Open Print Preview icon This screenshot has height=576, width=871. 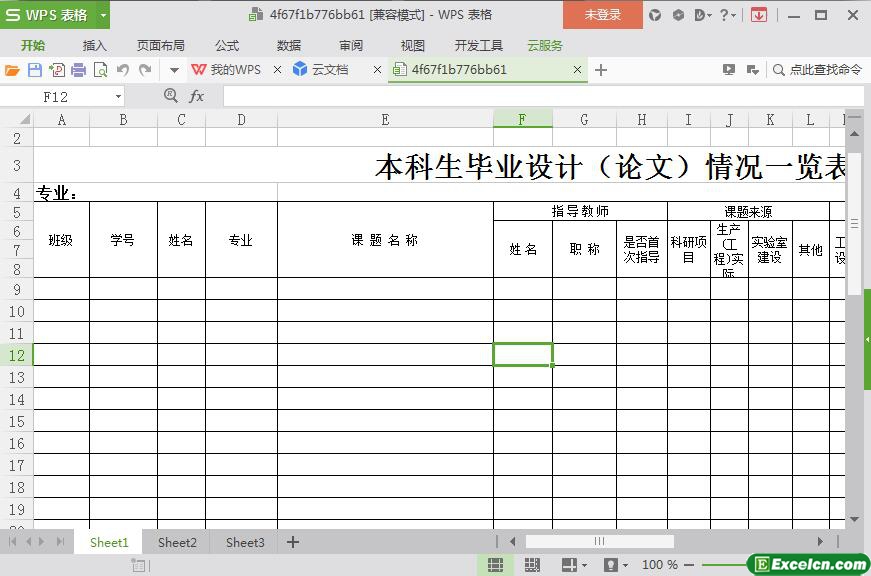[x=101, y=70]
